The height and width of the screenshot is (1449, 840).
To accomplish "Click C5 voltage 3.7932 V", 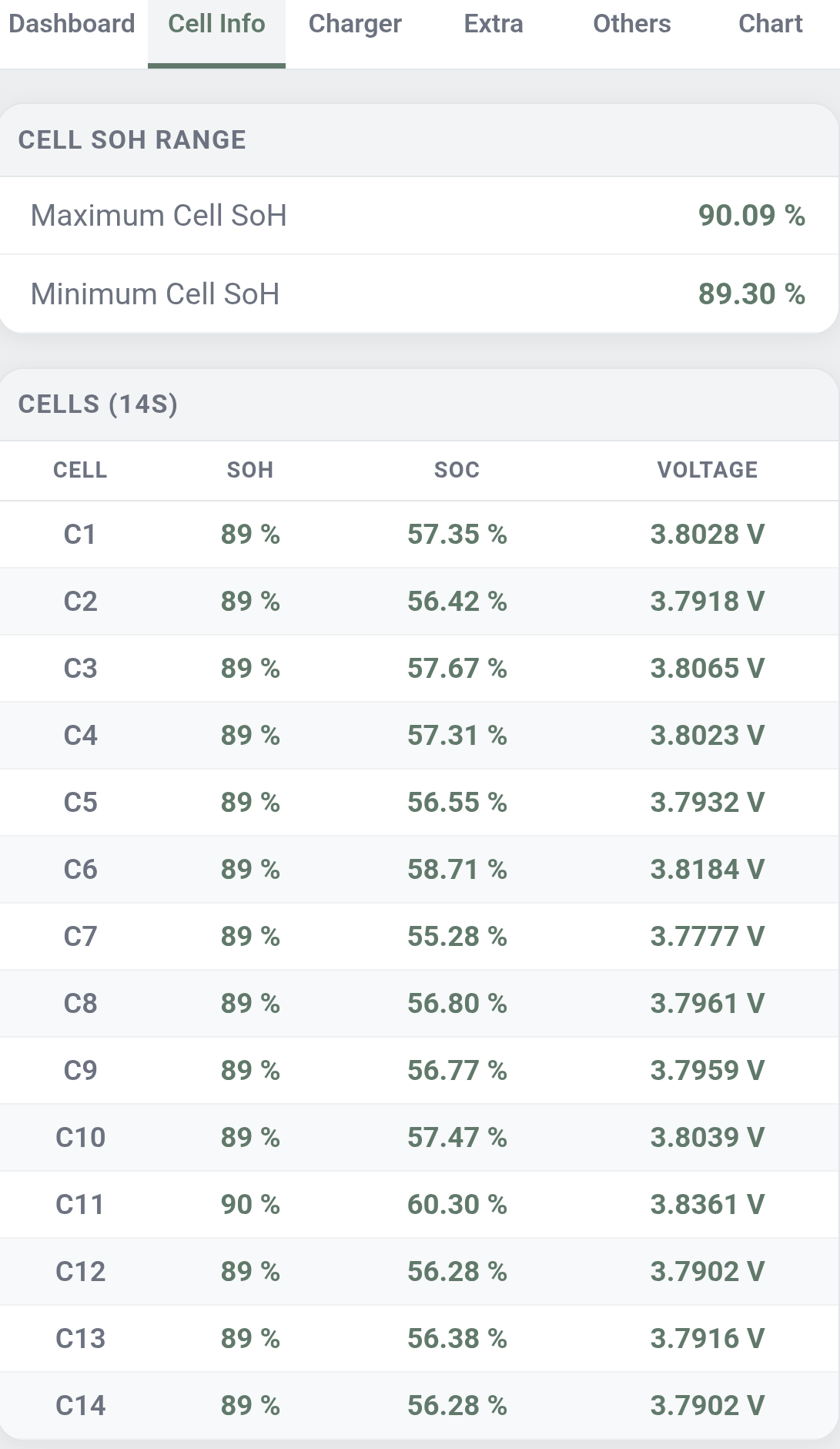I will click(708, 803).
